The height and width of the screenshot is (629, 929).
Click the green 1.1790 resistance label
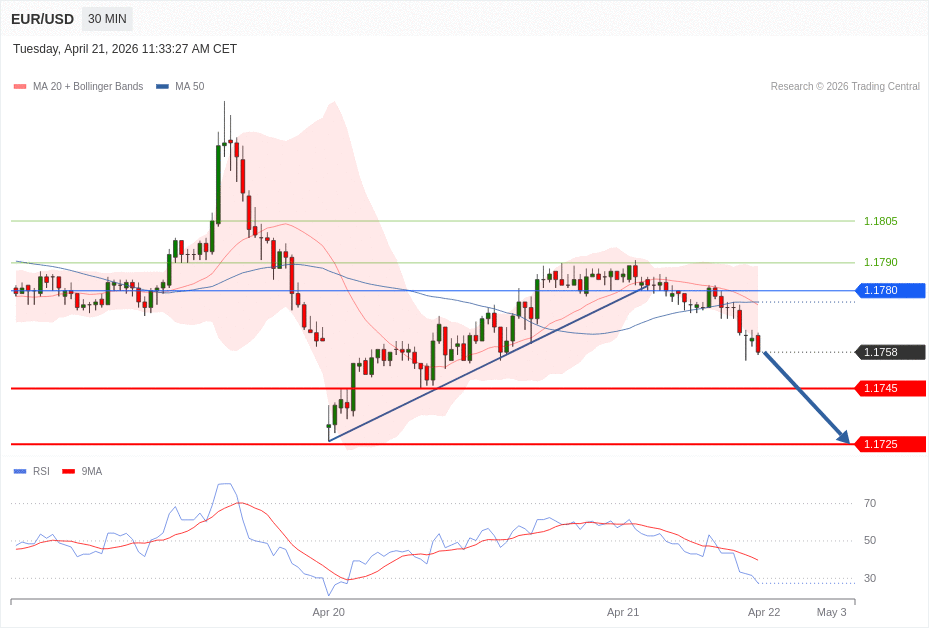coord(880,262)
